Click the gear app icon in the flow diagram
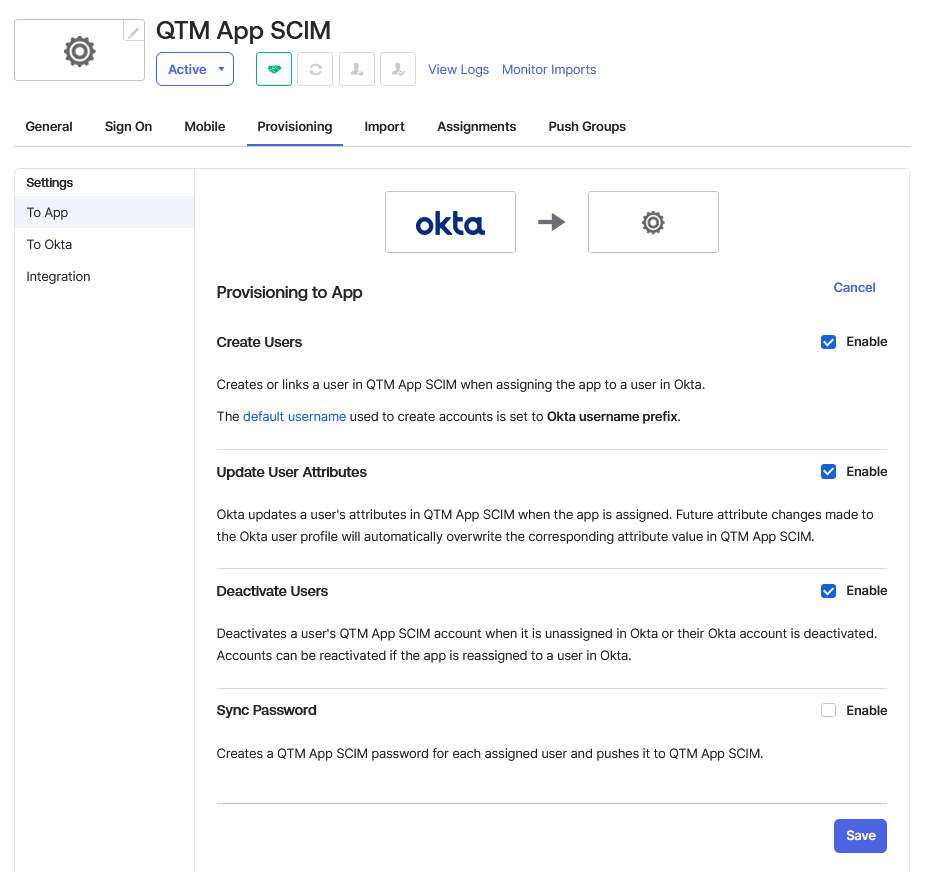Image resolution: width=930 pixels, height=872 pixels. coord(653,222)
